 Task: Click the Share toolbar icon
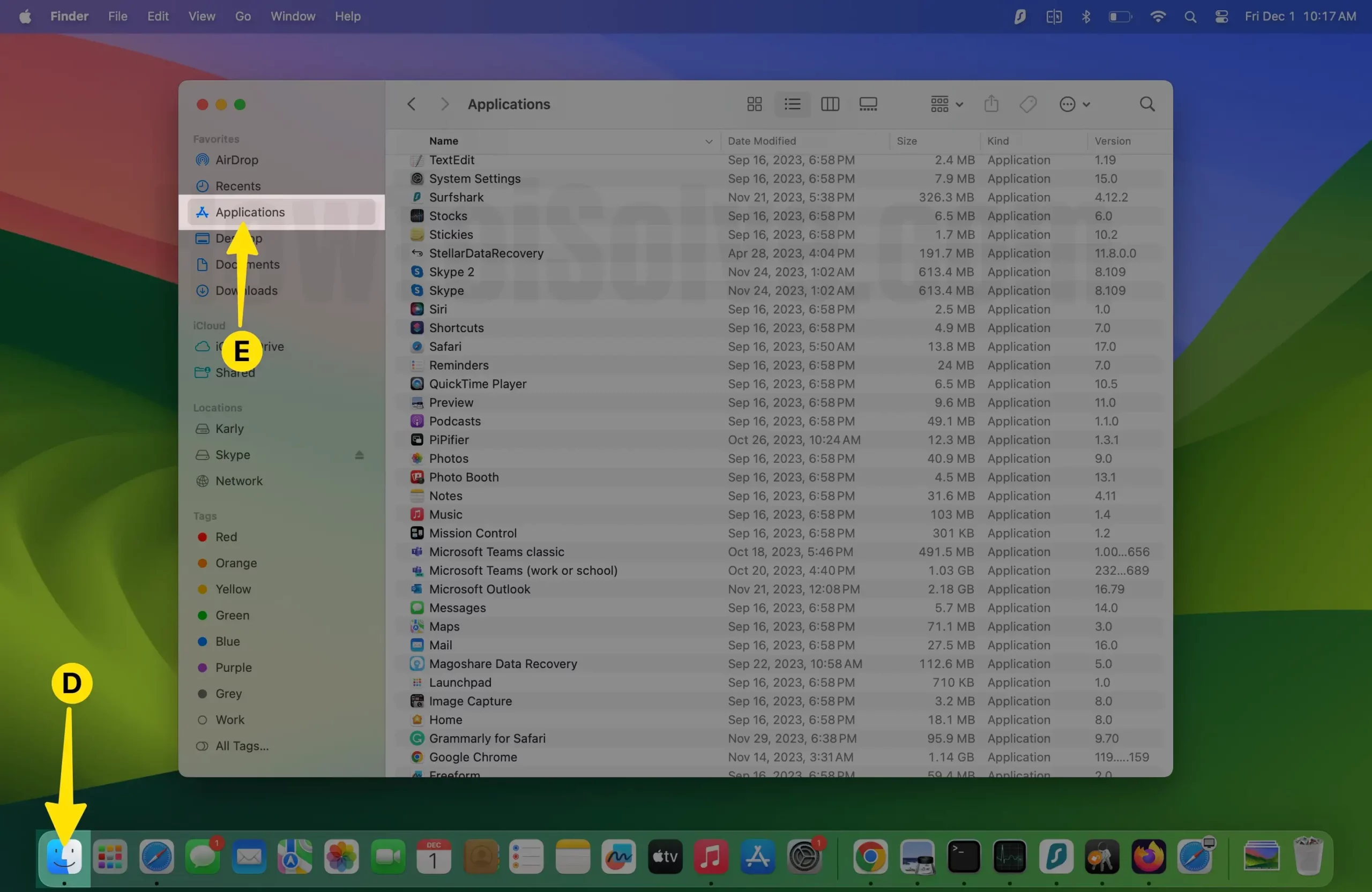991,104
